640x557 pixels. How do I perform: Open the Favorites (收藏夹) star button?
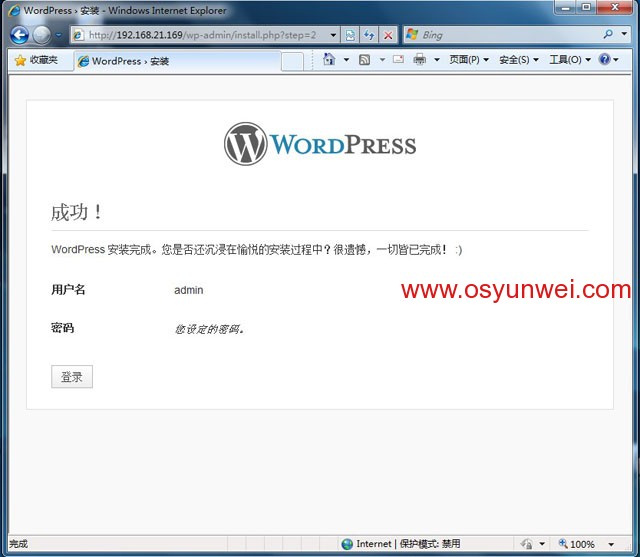click(x=36, y=60)
